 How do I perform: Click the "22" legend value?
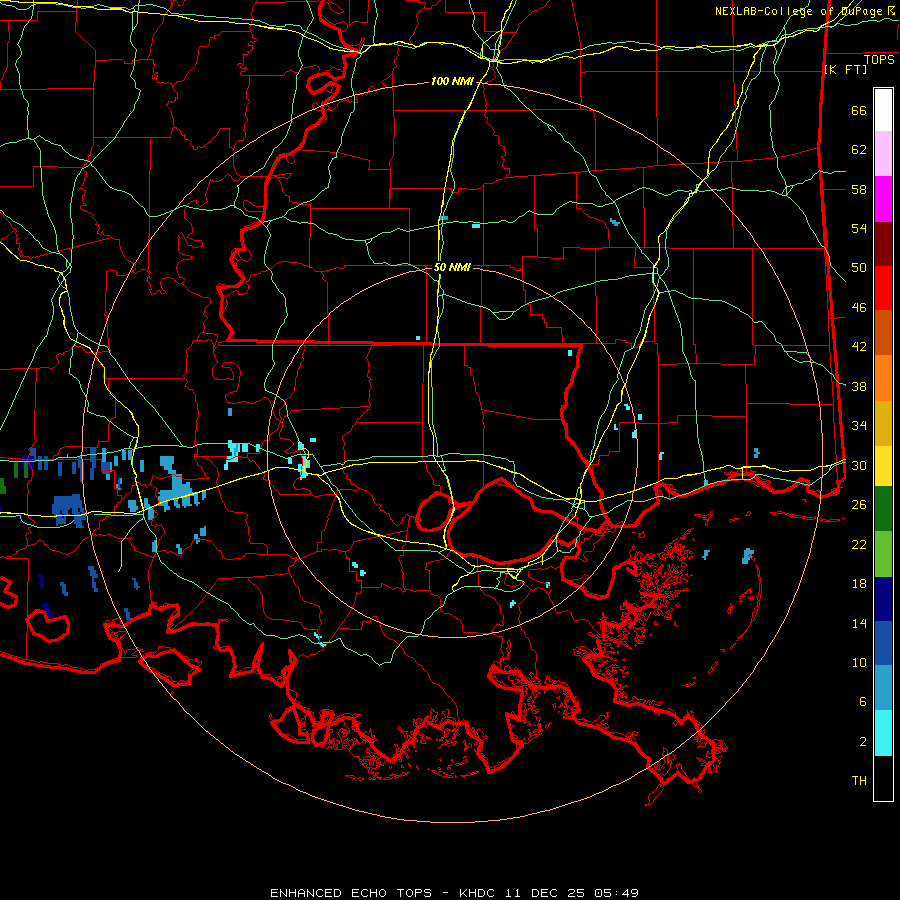[x=859, y=545]
